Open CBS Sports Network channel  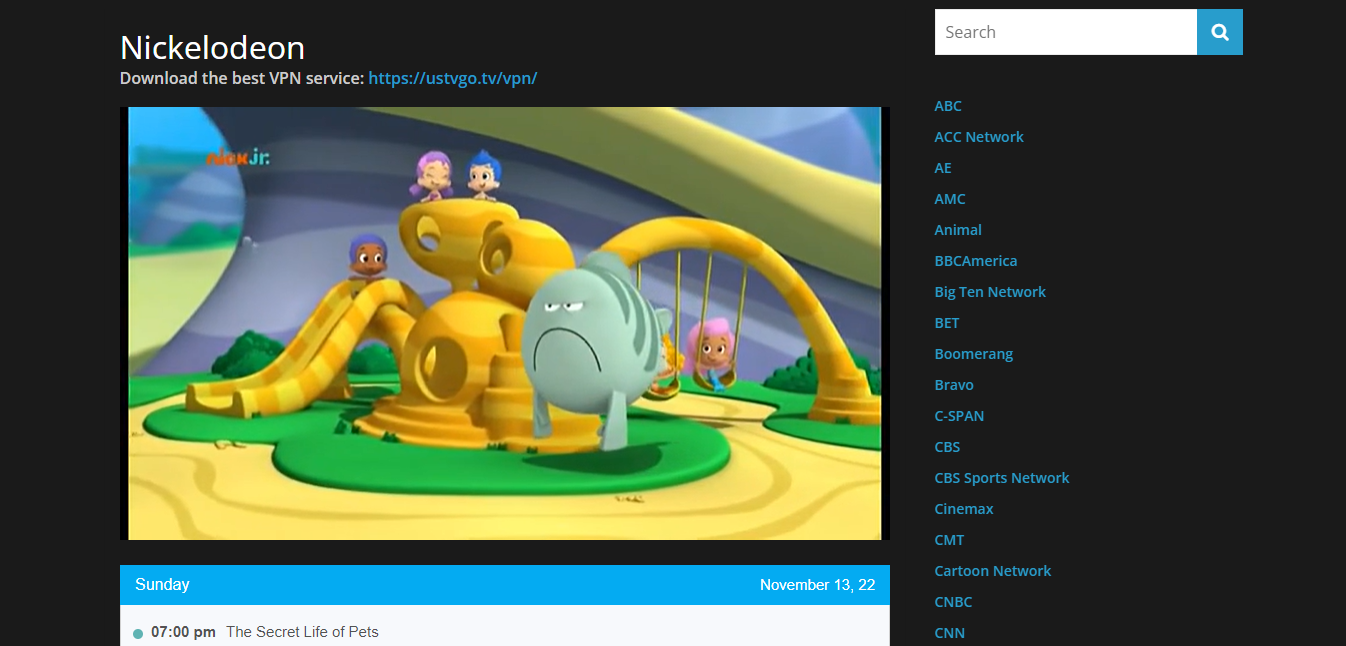coord(1002,478)
